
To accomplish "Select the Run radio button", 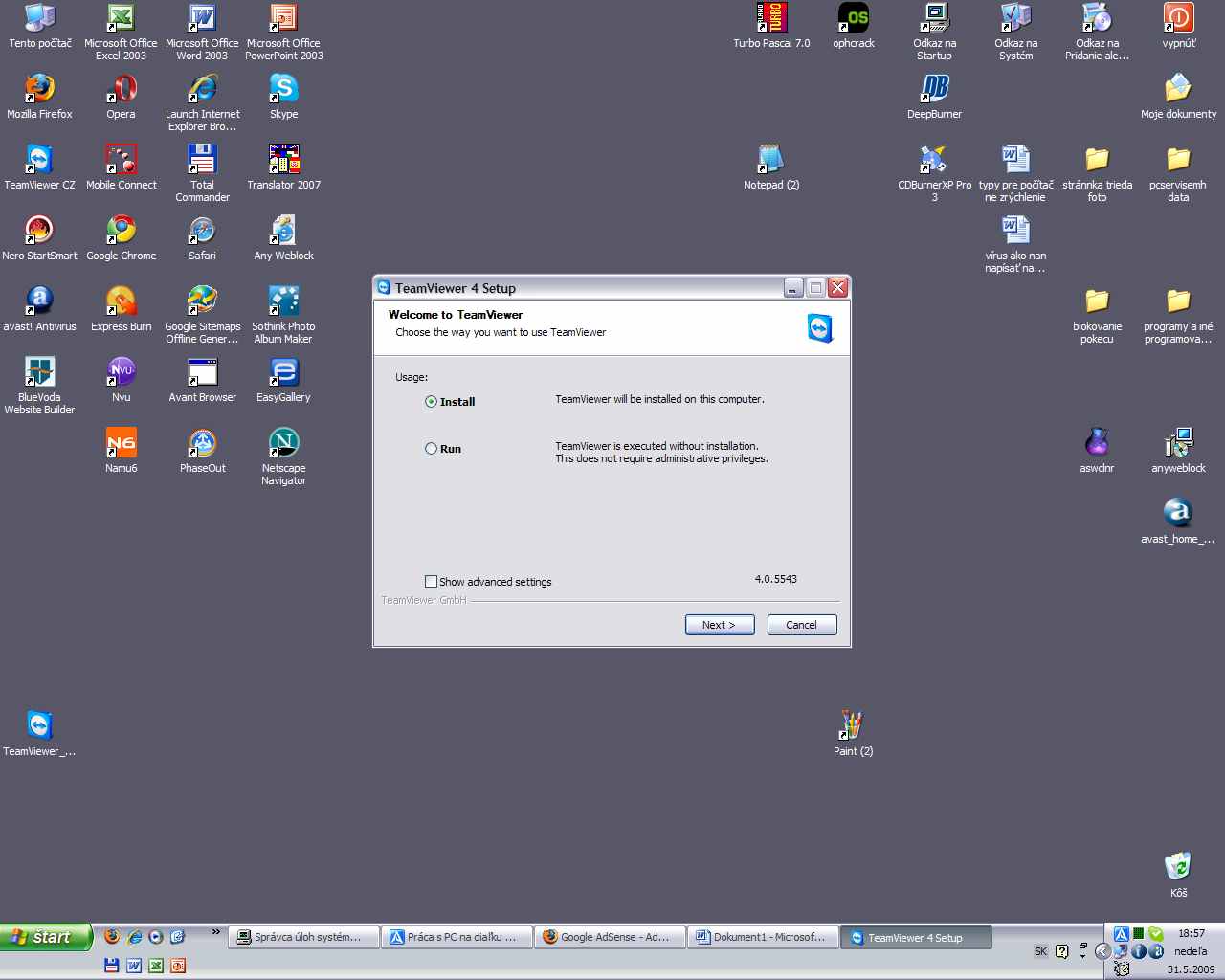I will pos(431,449).
